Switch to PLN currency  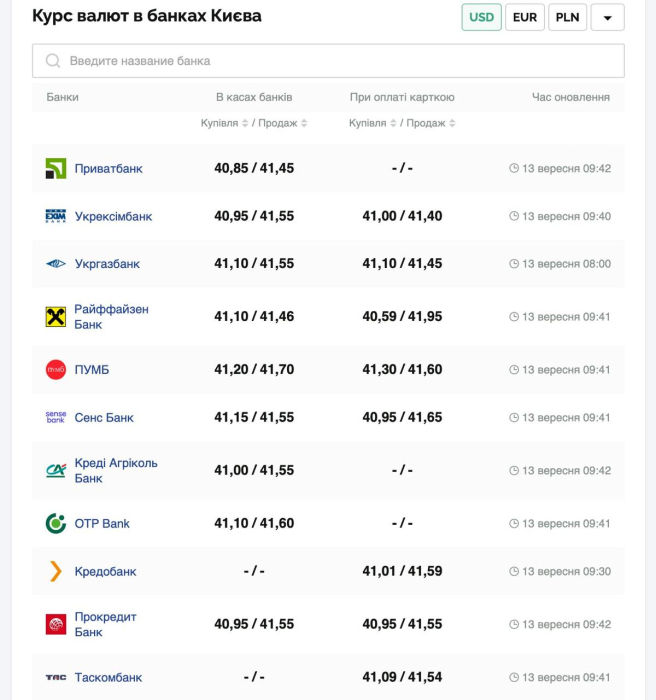coord(567,17)
